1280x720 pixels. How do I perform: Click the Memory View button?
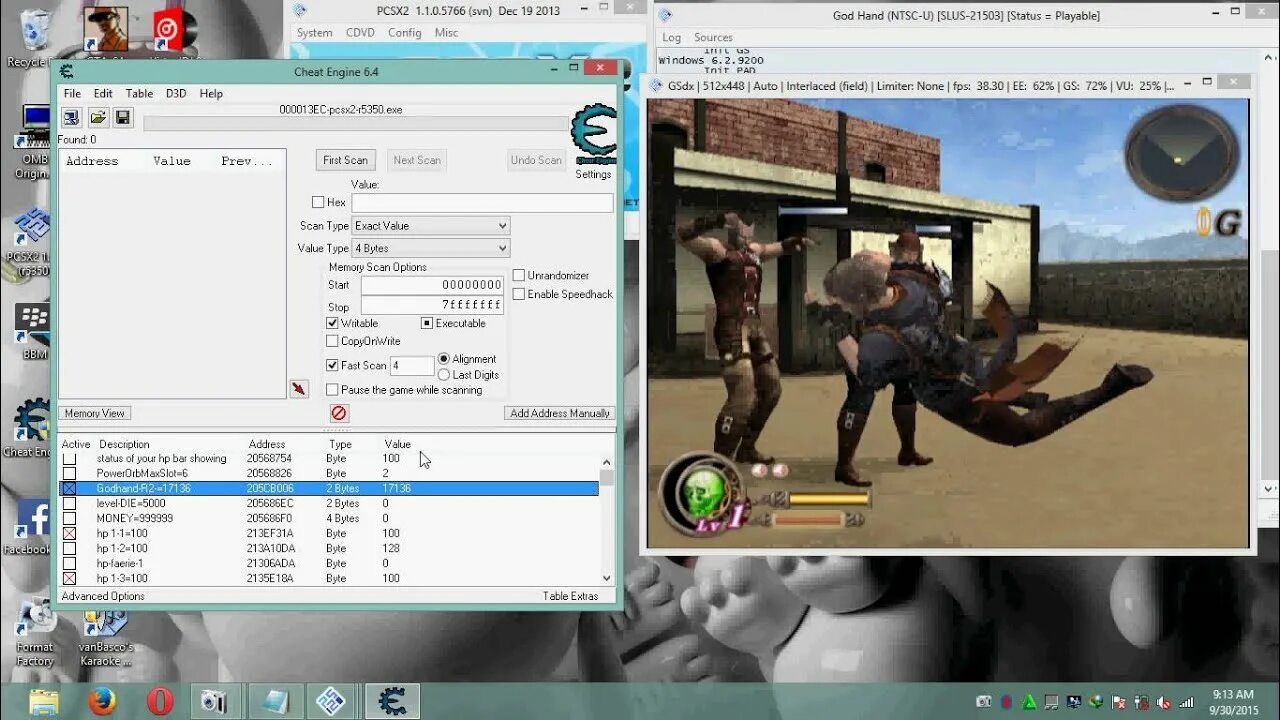coord(95,413)
